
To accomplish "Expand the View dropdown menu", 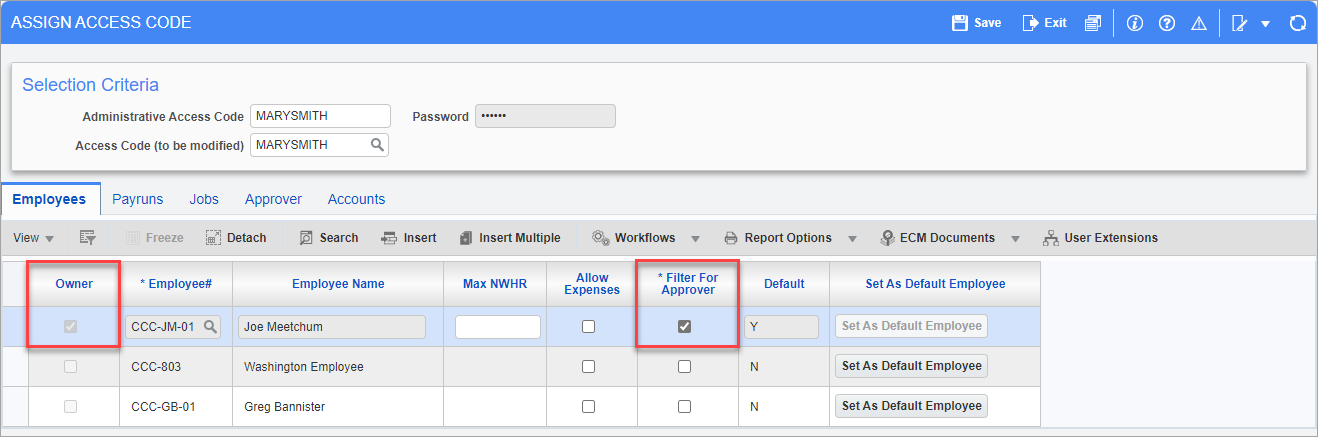I will (x=33, y=238).
